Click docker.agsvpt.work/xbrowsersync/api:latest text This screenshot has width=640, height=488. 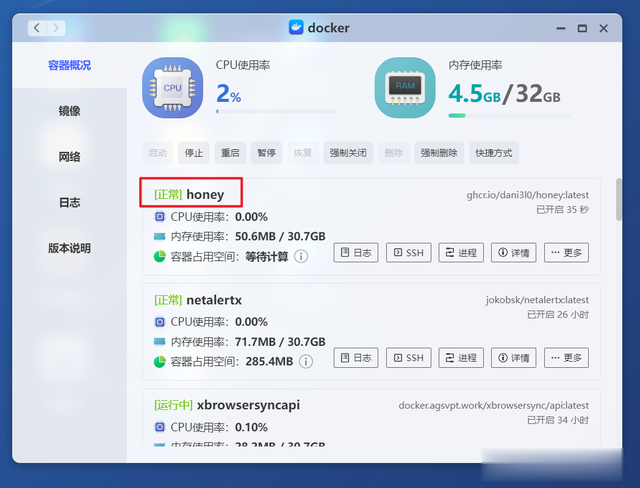pos(493,406)
